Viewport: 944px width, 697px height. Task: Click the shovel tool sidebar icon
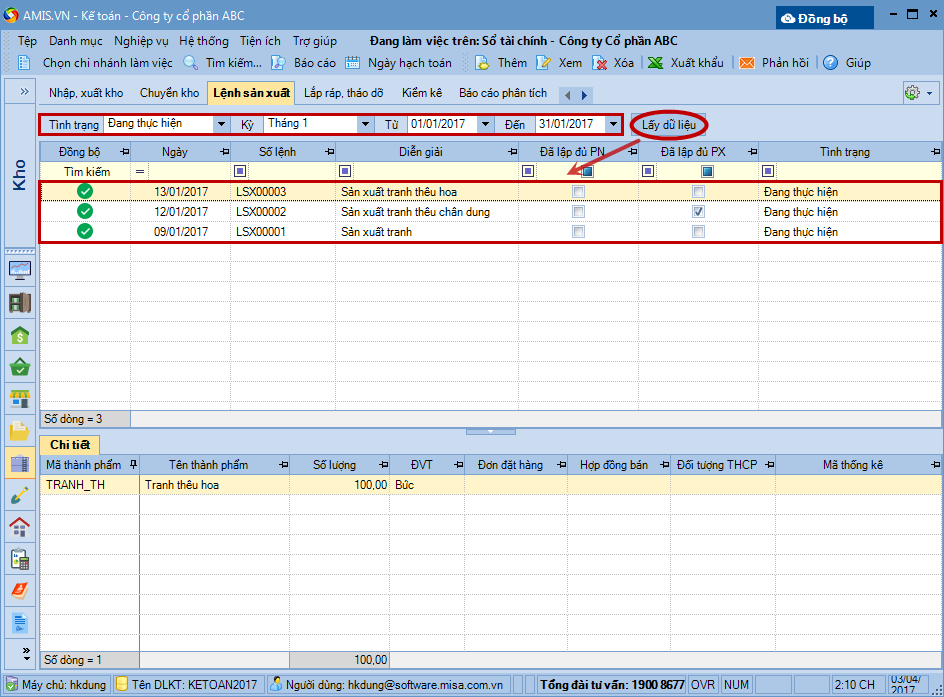(x=20, y=495)
